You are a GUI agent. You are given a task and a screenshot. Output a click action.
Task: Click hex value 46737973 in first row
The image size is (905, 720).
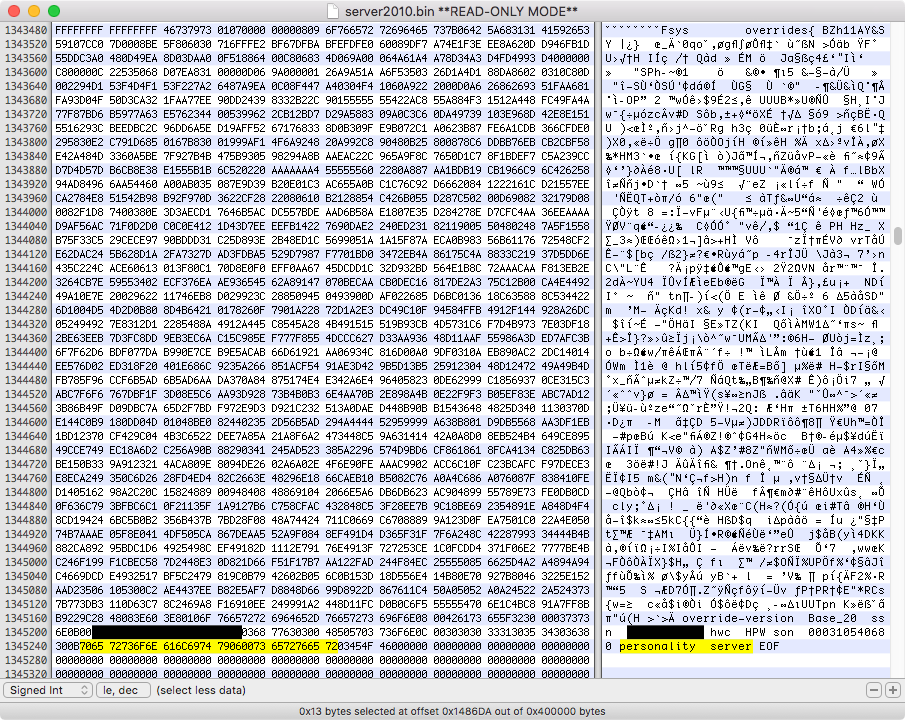pos(187,30)
